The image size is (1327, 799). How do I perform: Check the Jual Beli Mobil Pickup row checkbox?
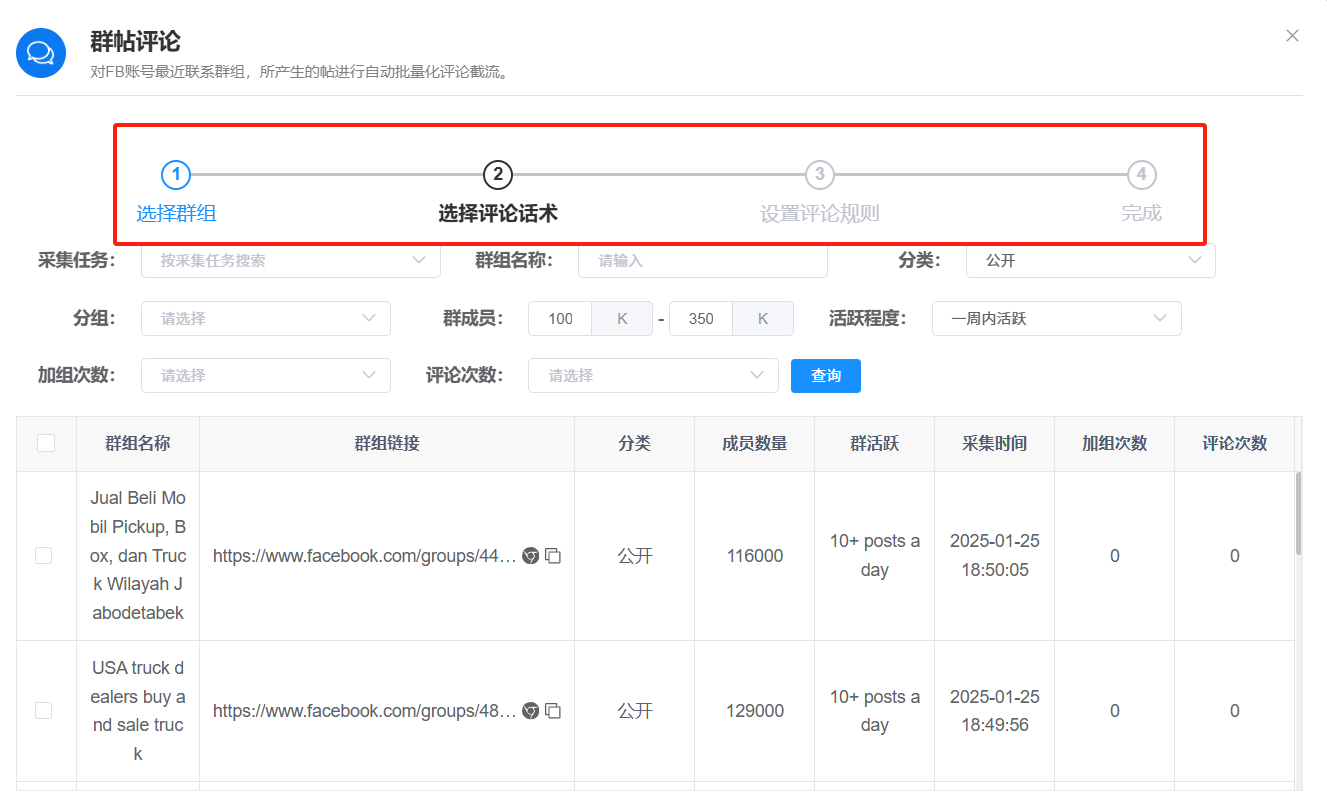click(x=44, y=555)
